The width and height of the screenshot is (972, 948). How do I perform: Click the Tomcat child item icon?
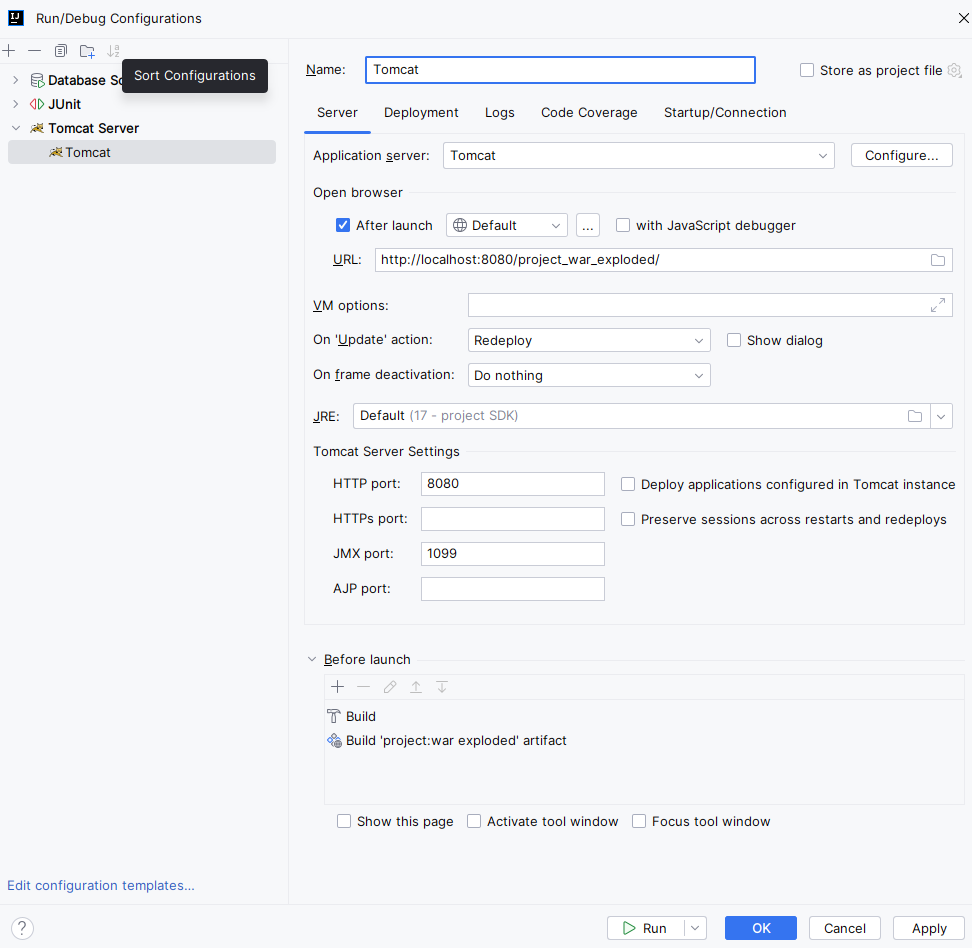(x=56, y=153)
